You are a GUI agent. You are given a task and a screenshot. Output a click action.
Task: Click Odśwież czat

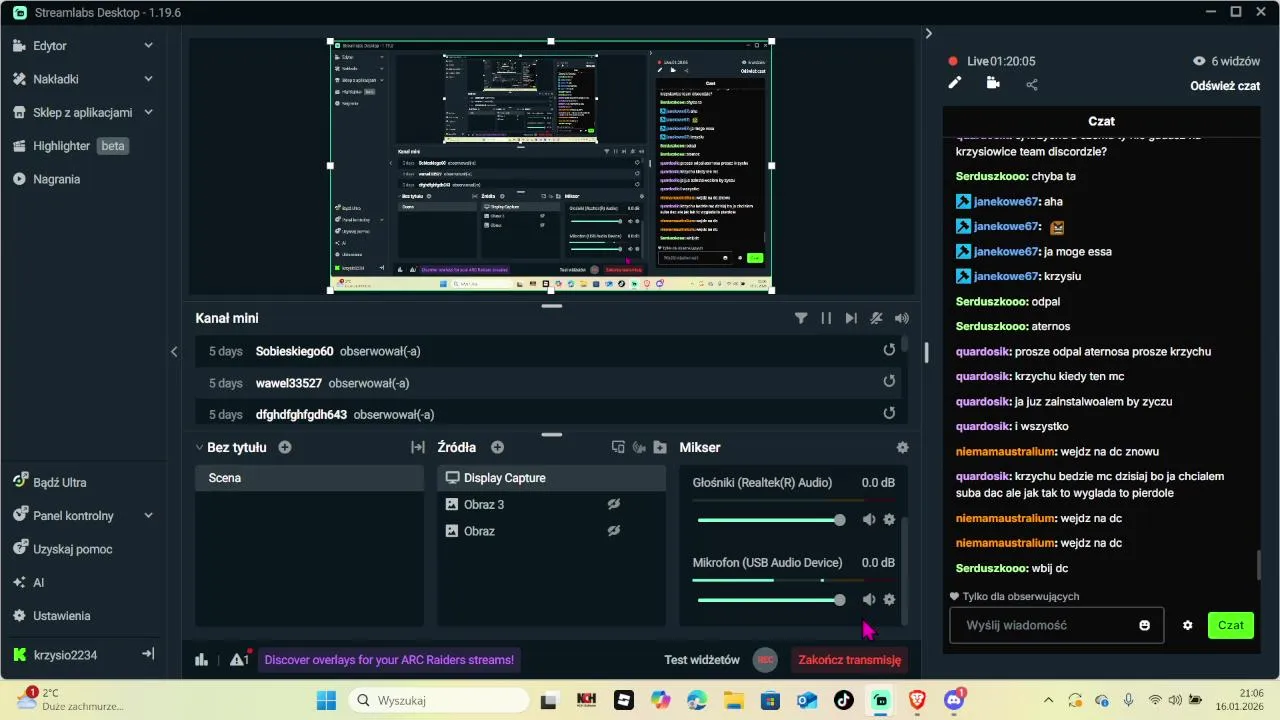pyautogui.click(x=1225, y=86)
